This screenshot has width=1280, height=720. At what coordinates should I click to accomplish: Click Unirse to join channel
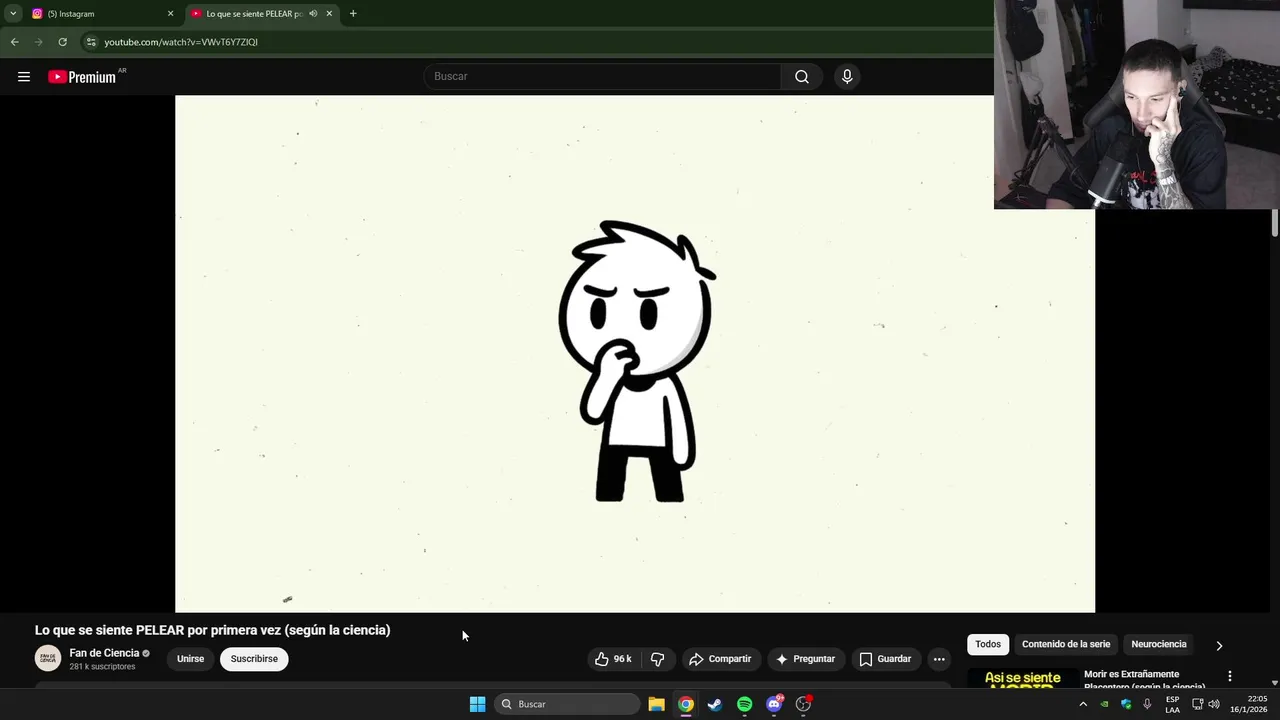(190, 659)
